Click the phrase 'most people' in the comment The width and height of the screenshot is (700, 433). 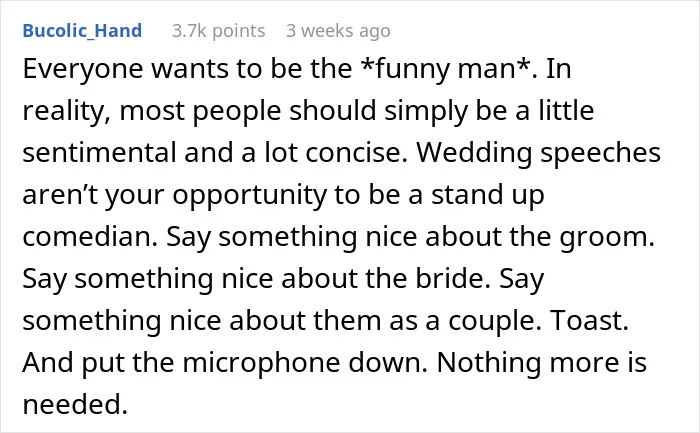[x=200, y=111]
